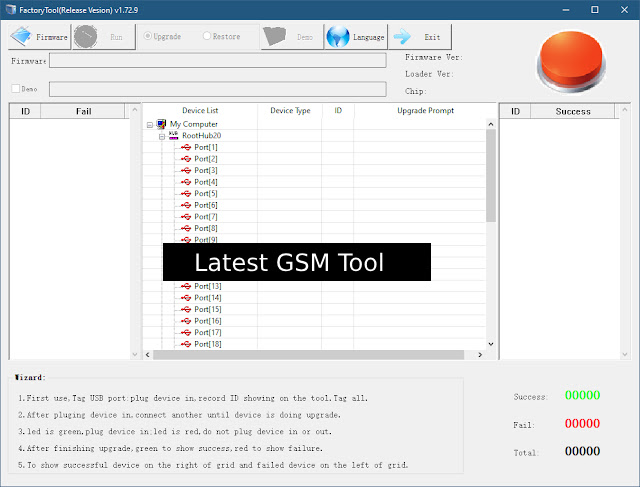Collapse the My Computer tree node
This screenshot has width=640, height=487.
150,125
